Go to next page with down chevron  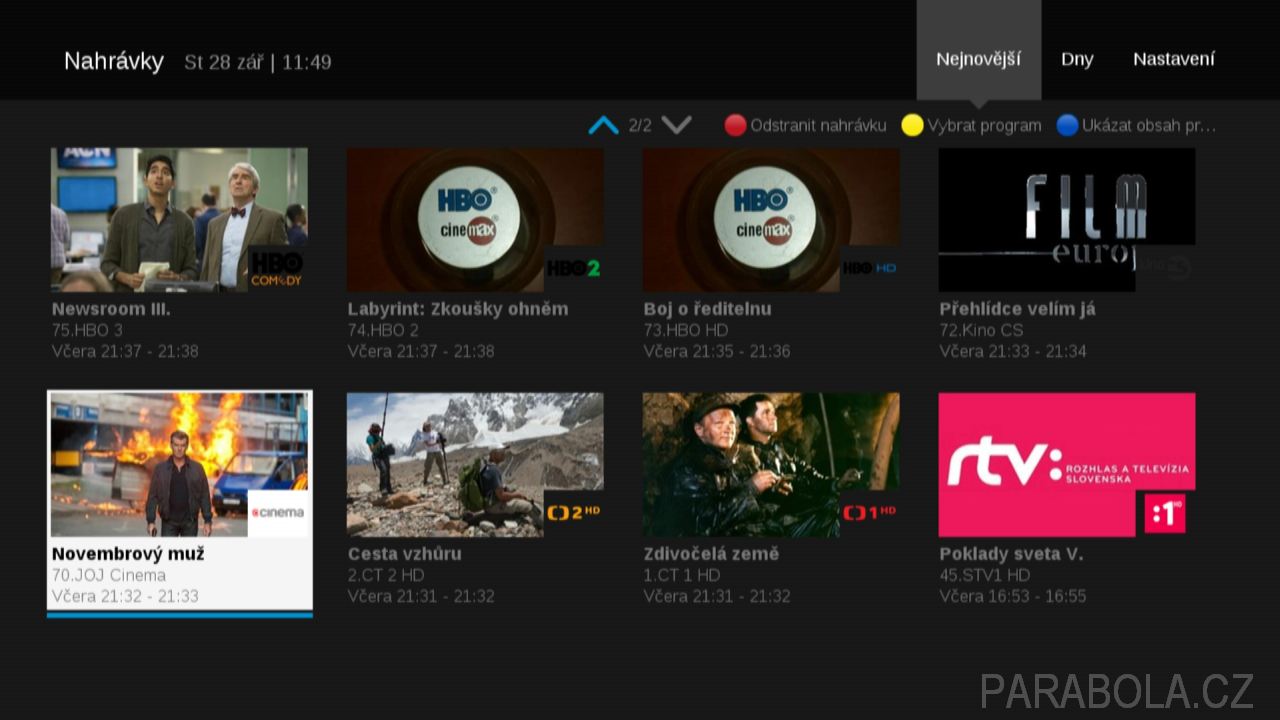677,125
